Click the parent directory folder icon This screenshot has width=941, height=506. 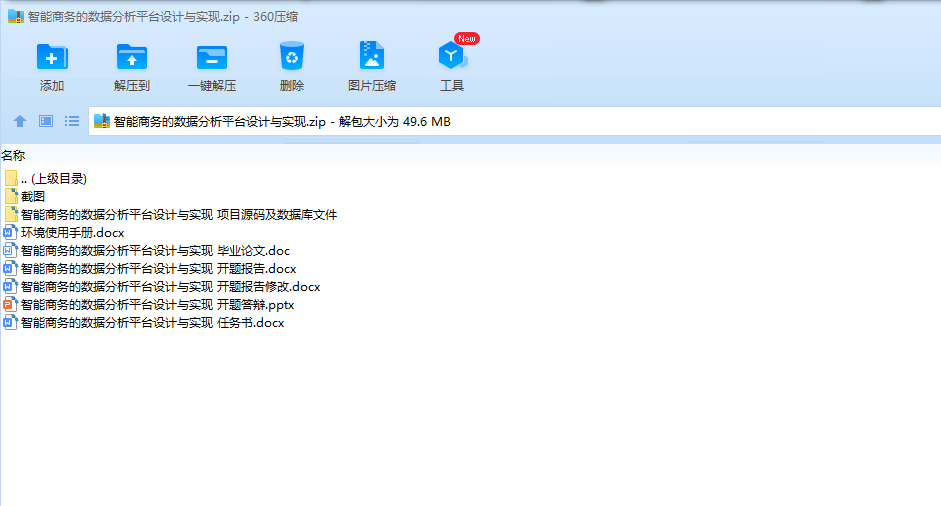(11, 178)
